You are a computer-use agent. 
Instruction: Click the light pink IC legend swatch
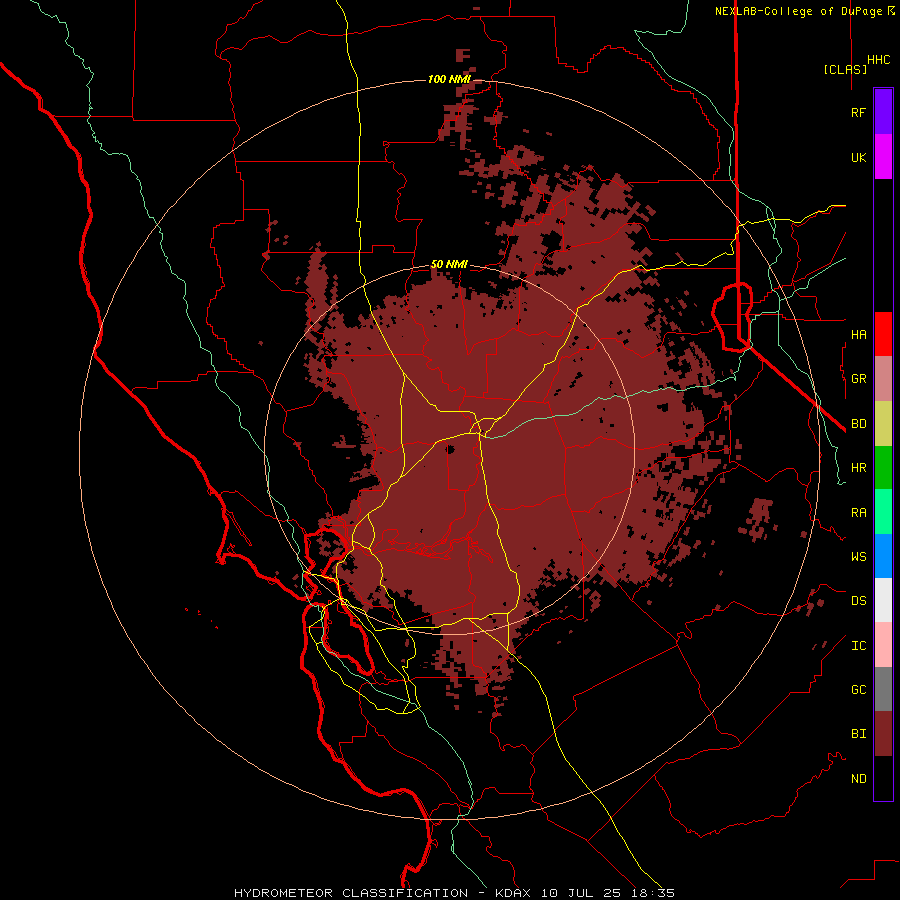click(x=883, y=645)
